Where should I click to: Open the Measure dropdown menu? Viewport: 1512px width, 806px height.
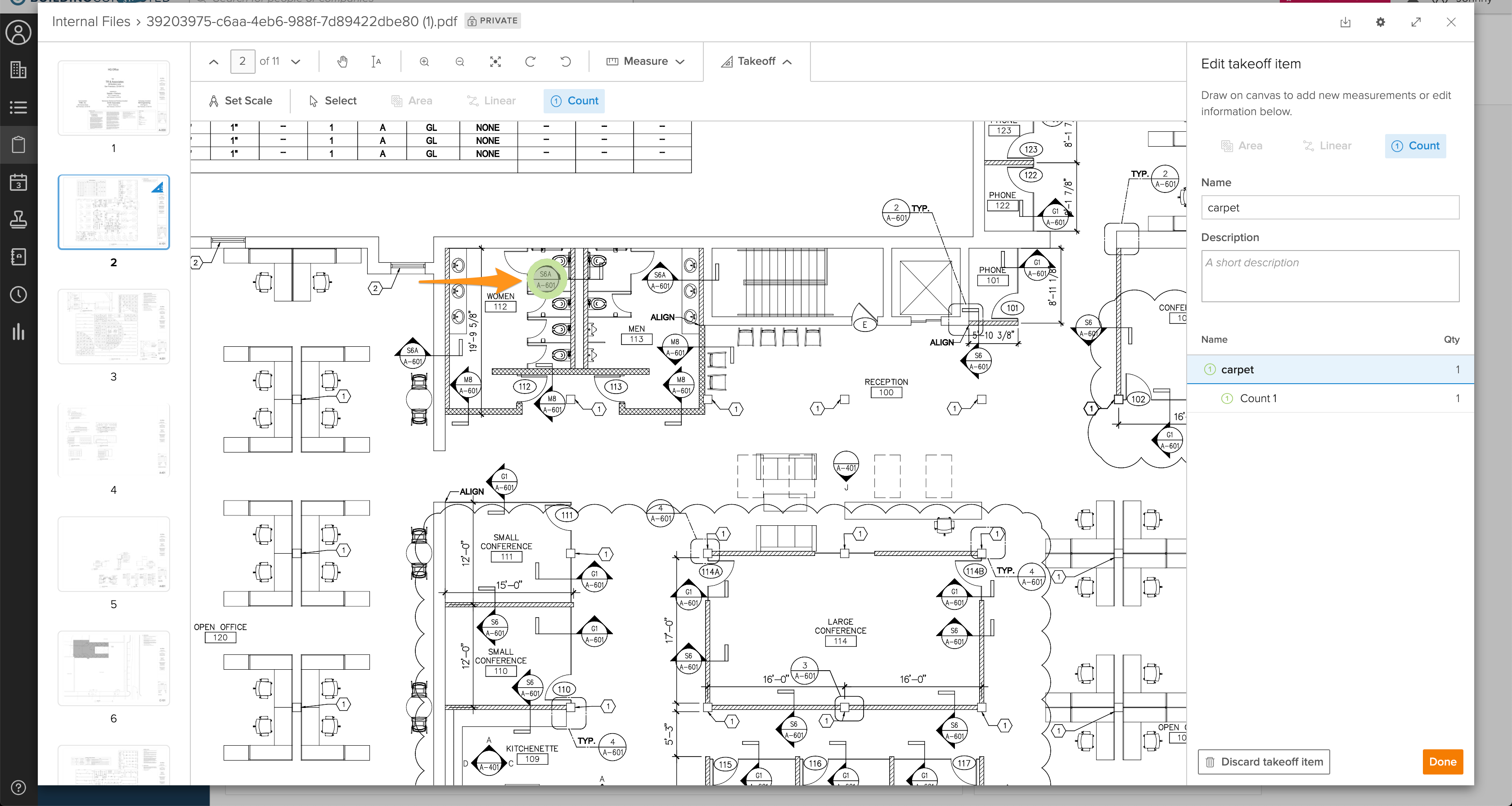(645, 62)
